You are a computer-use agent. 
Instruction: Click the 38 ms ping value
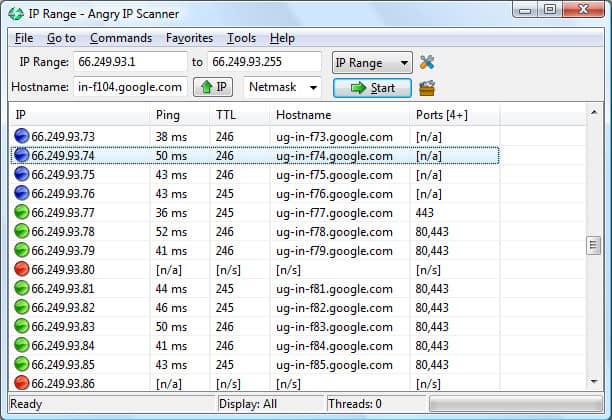click(171, 137)
